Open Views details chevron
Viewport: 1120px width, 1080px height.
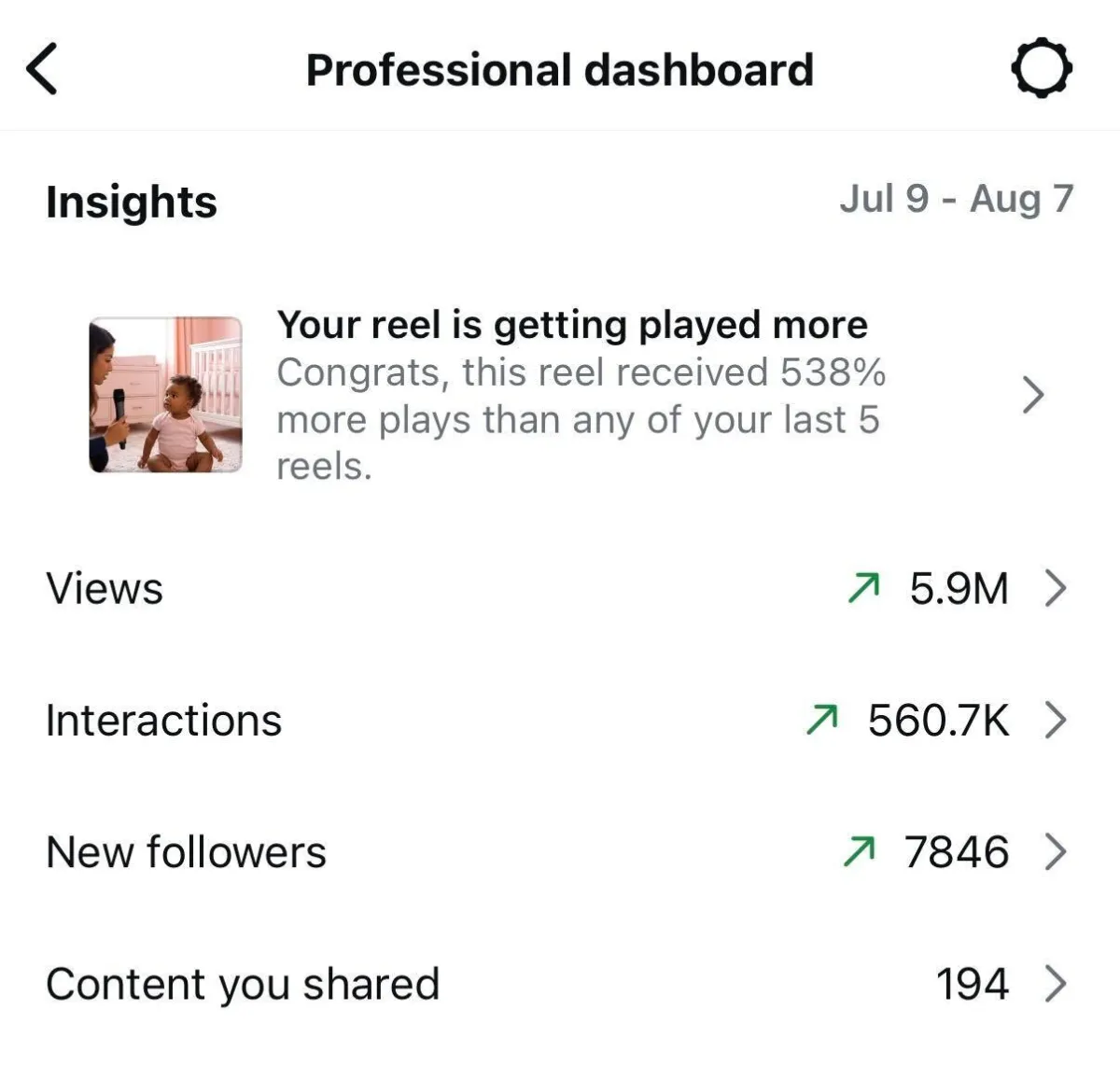pyautogui.click(x=1055, y=588)
